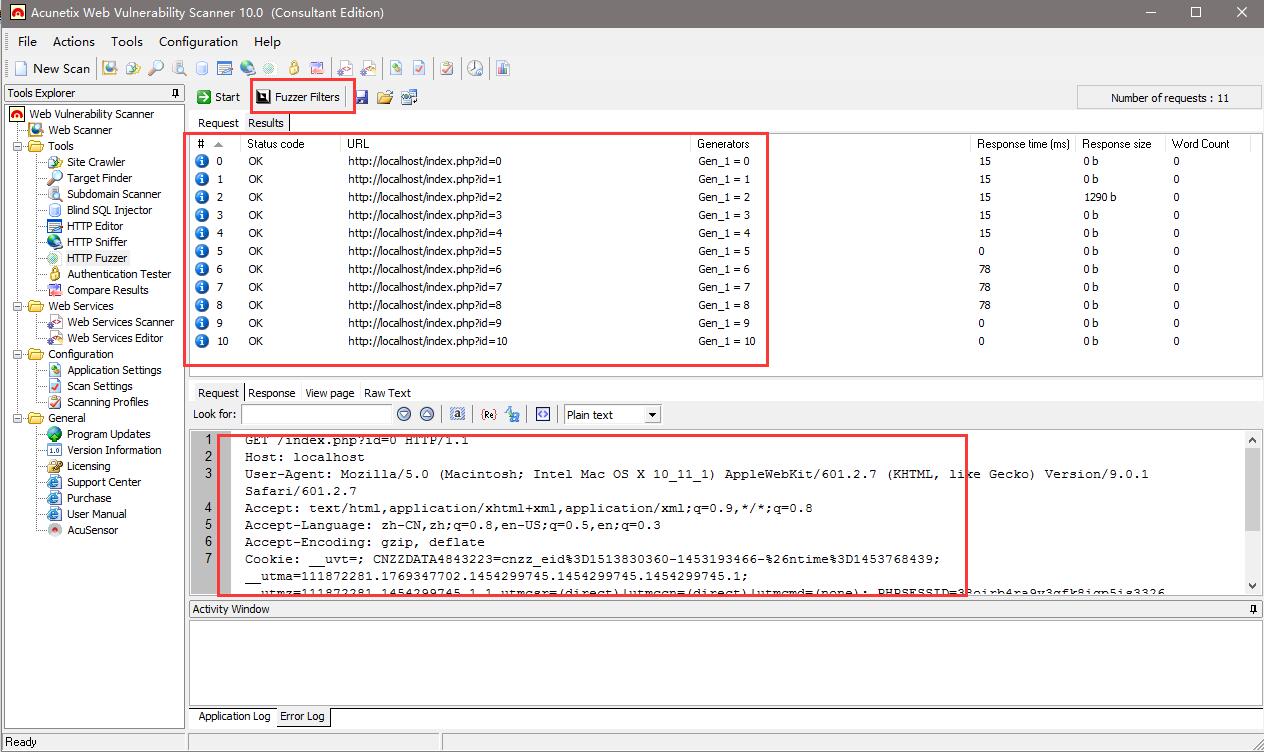Click the find previous up-arrow search button
Screen dimensions: 1264x752
[427, 414]
